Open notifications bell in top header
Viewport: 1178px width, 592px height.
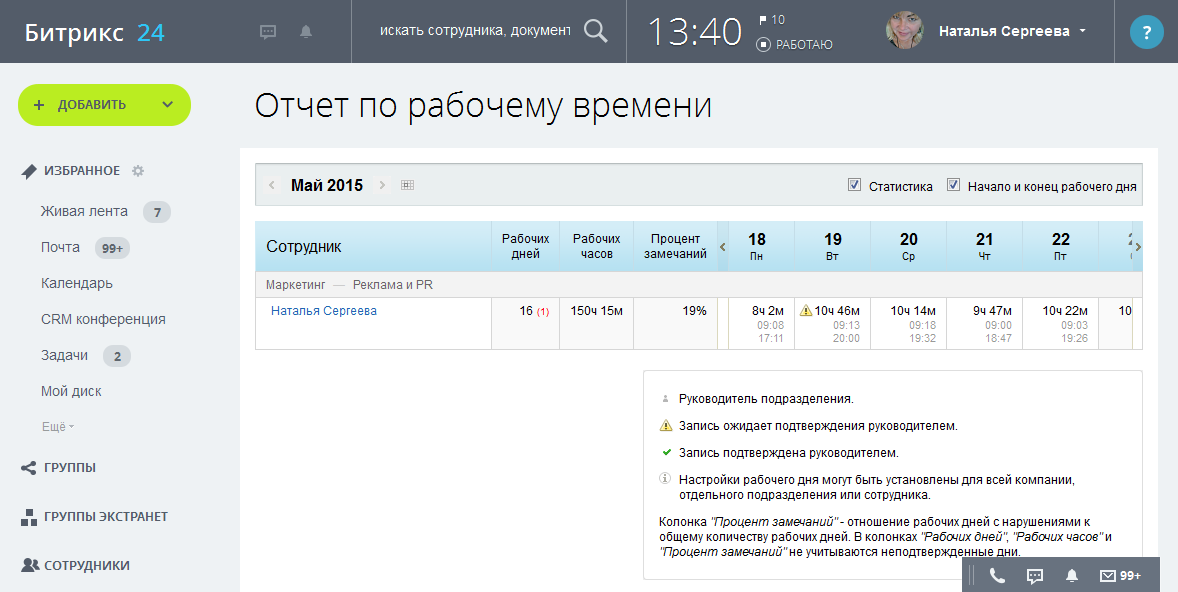[x=306, y=31]
